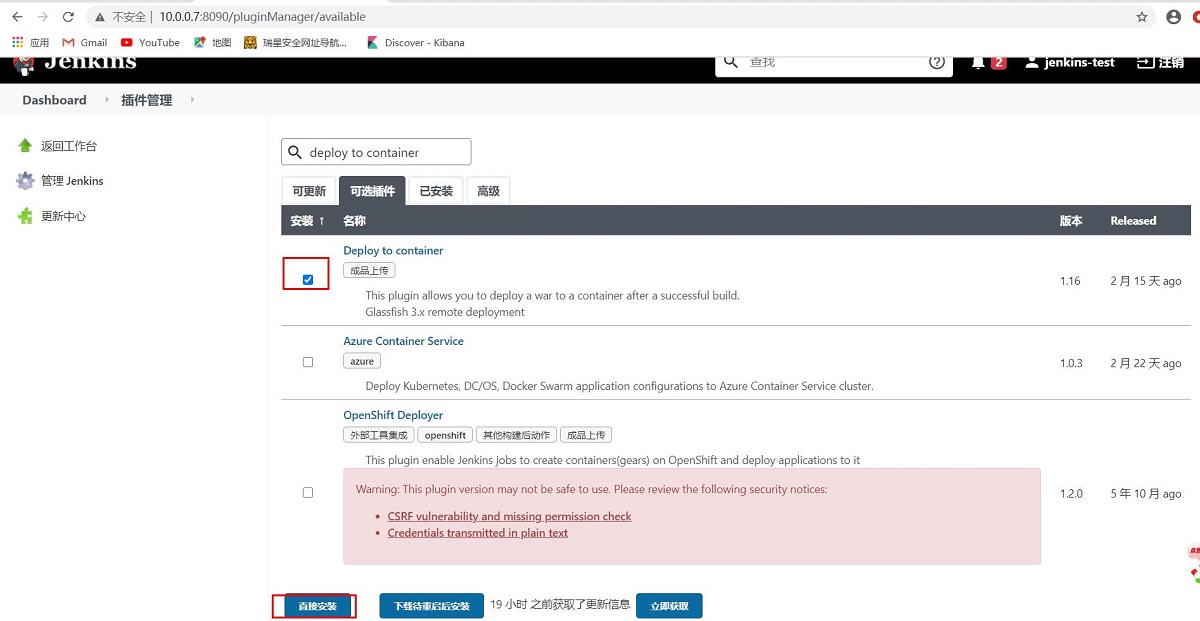Sort by the 名称 column header

354,221
